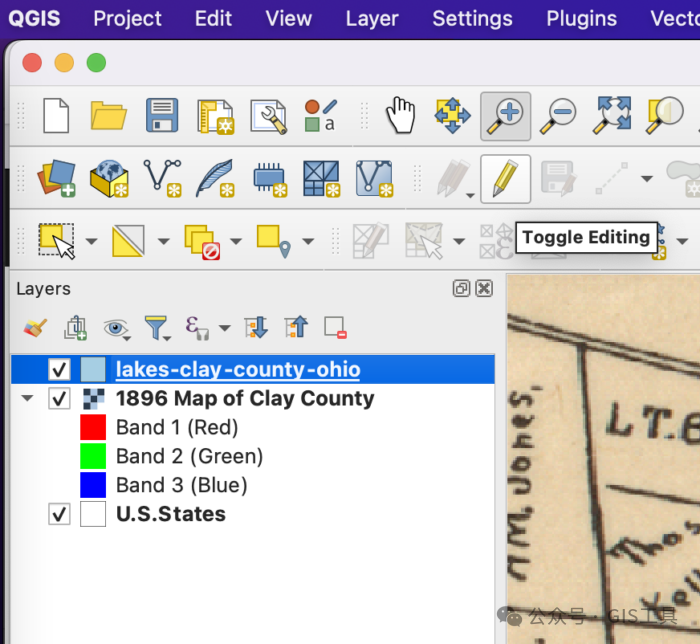Click New SpatiaLite Layer feather icon
The height and width of the screenshot is (644, 700).
(x=216, y=179)
